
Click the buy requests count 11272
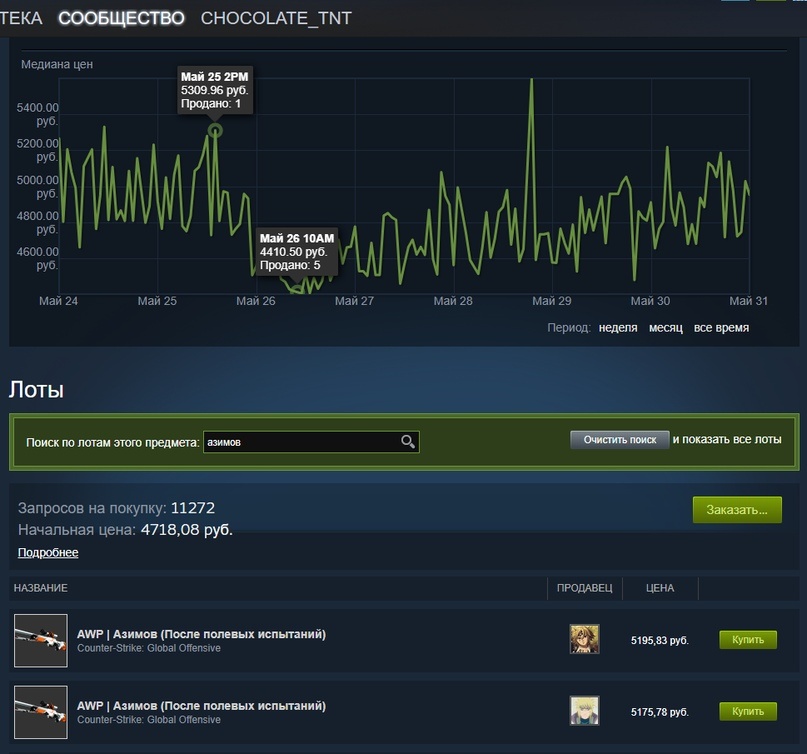pos(192,508)
